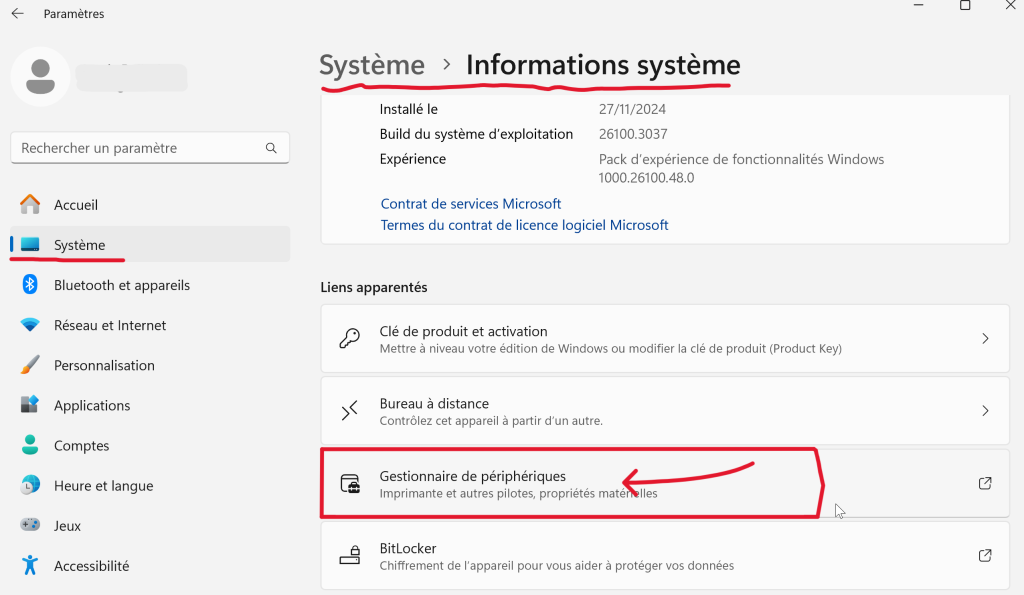The image size is (1024, 595).
Task: Click the search magnifier in the search box
Action: pyautogui.click(x=271, y=147)
